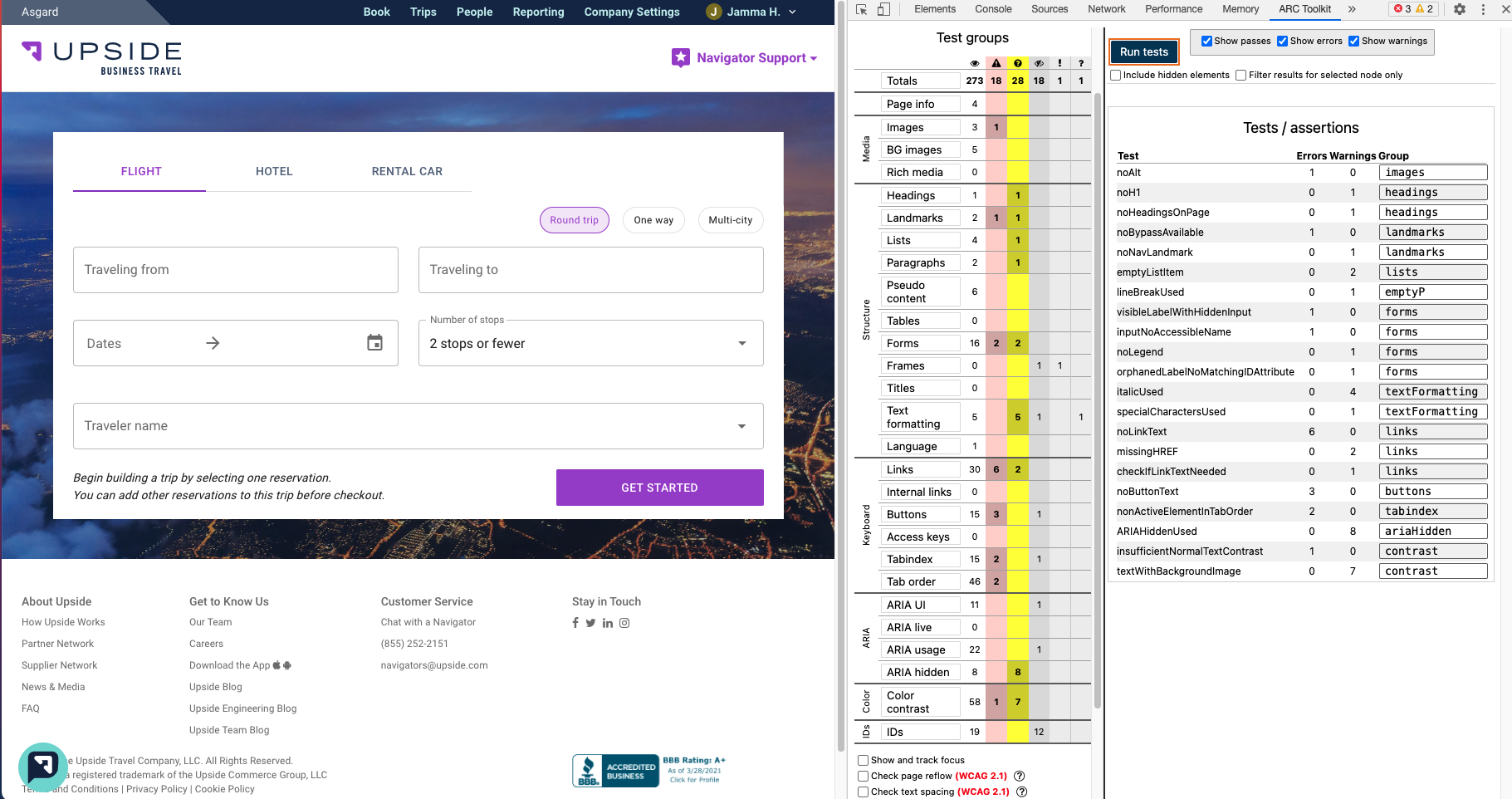
Task: Click the Traveling to input field
Action: pos(591,270)
